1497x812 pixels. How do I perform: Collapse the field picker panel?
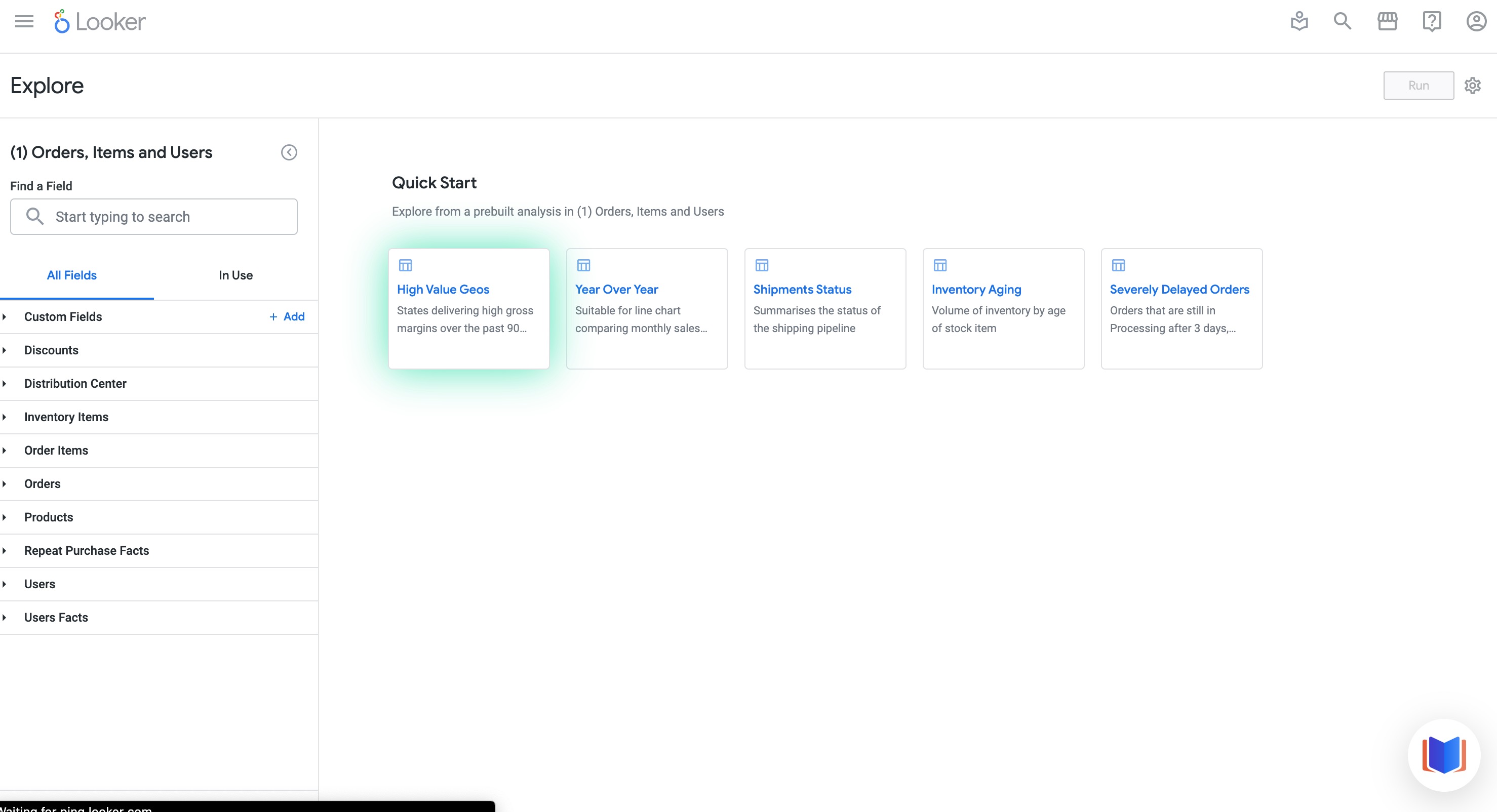(289, 152)
